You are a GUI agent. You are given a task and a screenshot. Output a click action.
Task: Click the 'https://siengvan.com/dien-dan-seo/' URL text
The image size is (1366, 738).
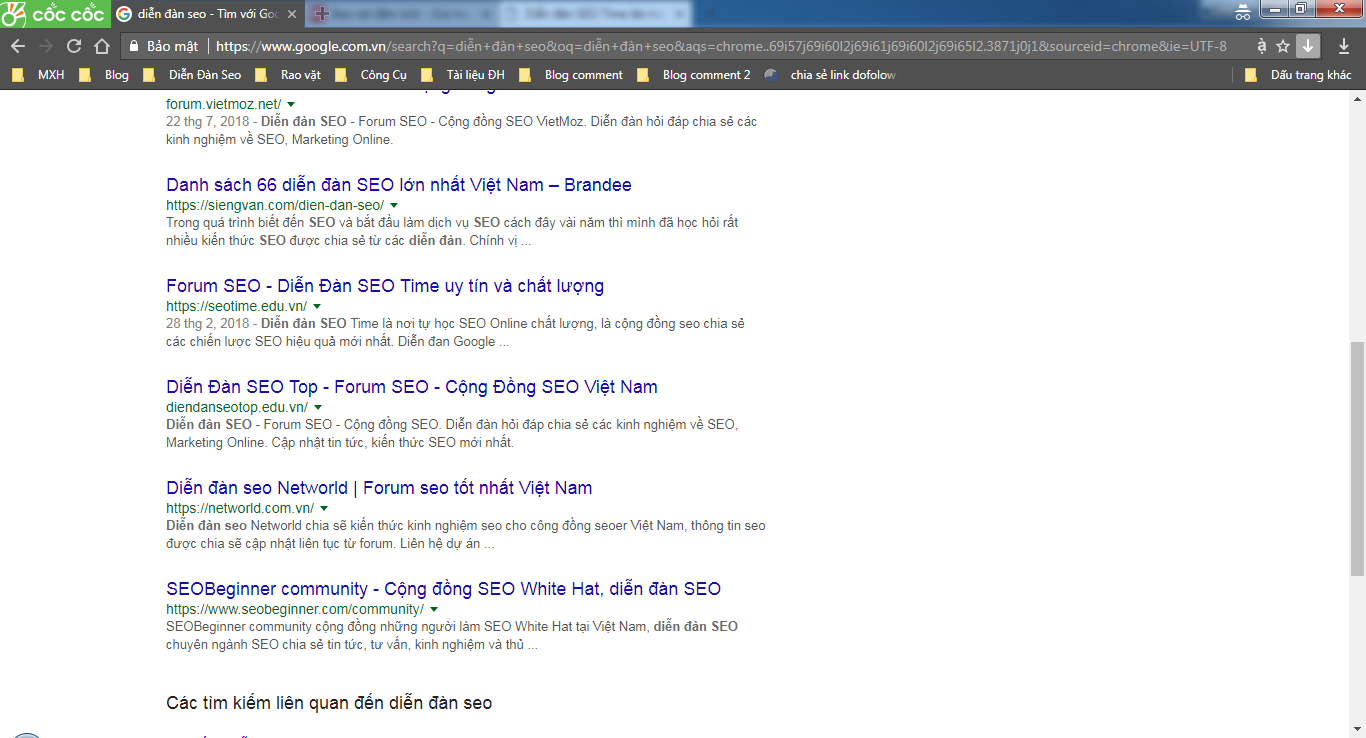click(275, 205)
